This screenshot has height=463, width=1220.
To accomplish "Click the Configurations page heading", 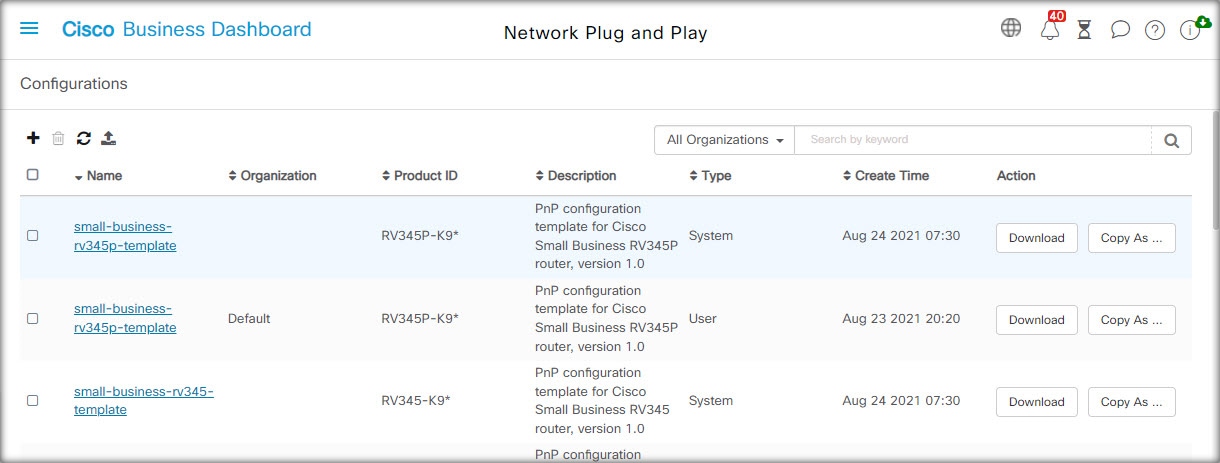I will [x=74, y=84].
